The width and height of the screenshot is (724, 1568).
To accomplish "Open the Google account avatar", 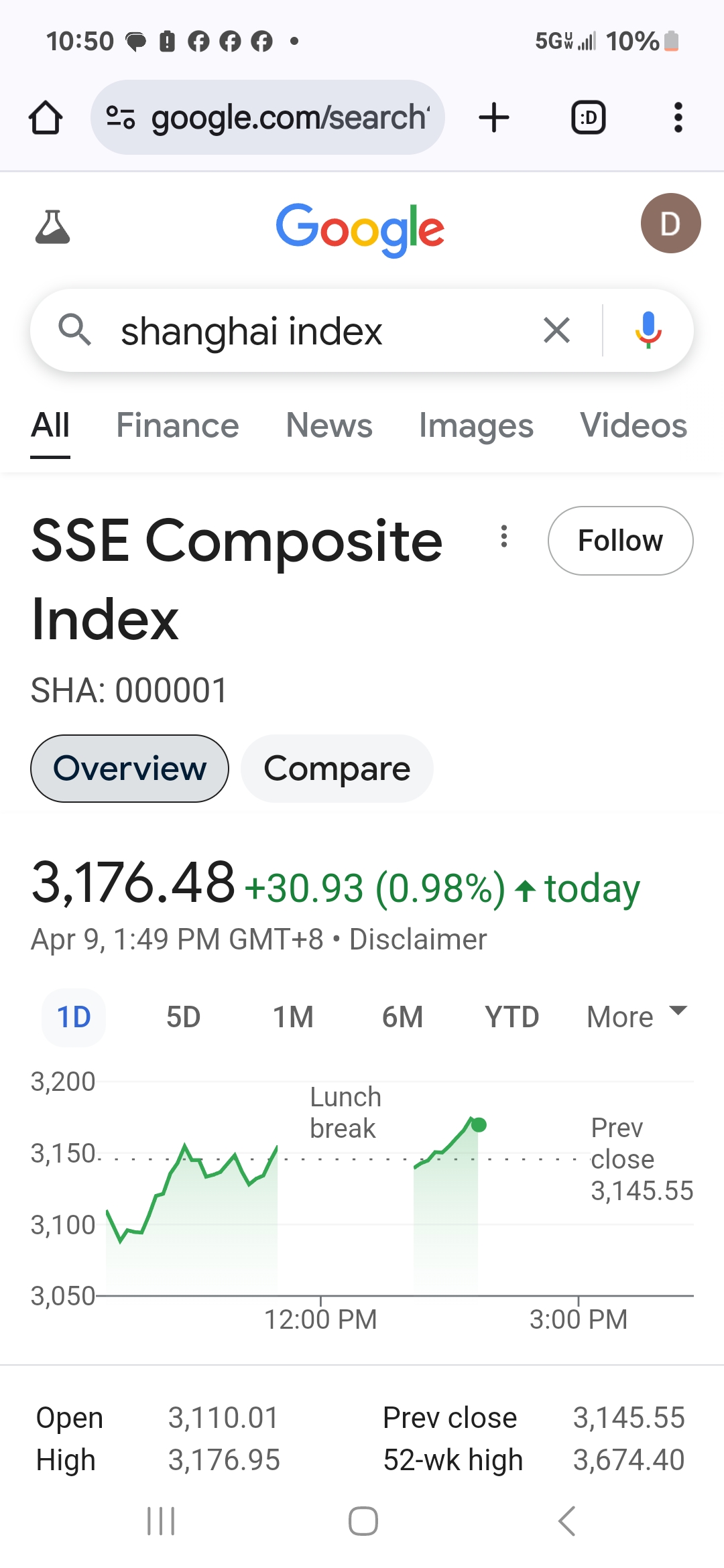I will [670, 223].
